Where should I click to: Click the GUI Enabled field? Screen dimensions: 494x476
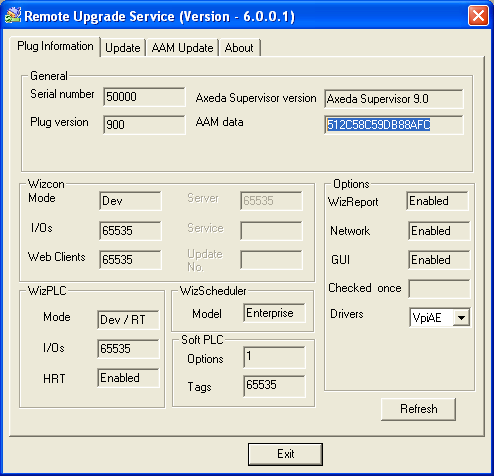pyautogui.click(x=439, y=260)
